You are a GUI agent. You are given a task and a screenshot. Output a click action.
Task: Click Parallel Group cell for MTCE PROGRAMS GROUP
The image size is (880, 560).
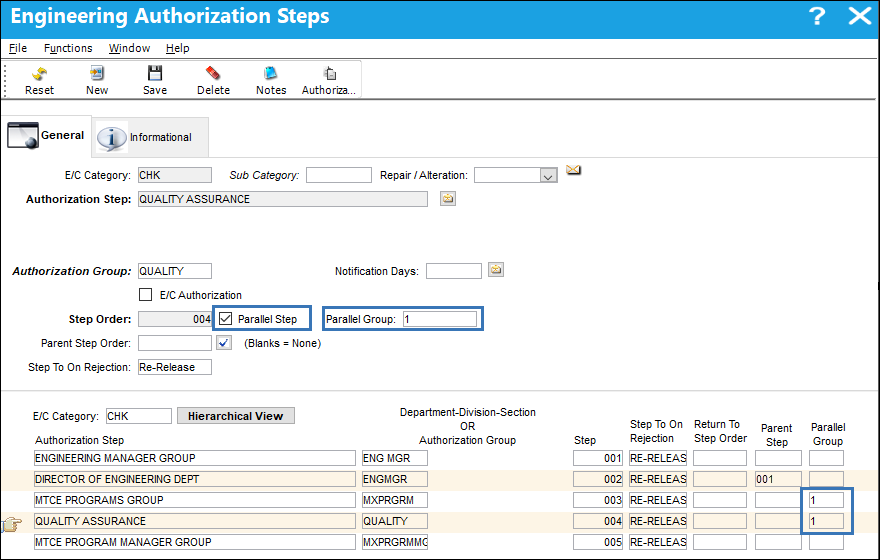(x=826, y=500)
